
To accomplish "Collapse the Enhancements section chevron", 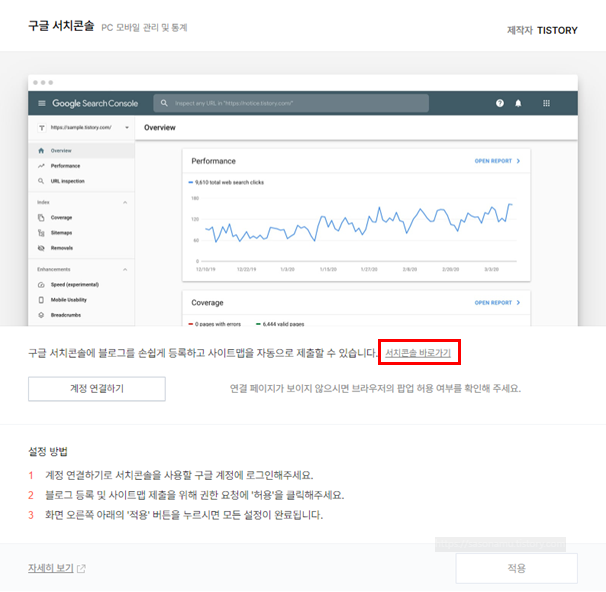I will point(125,269).
